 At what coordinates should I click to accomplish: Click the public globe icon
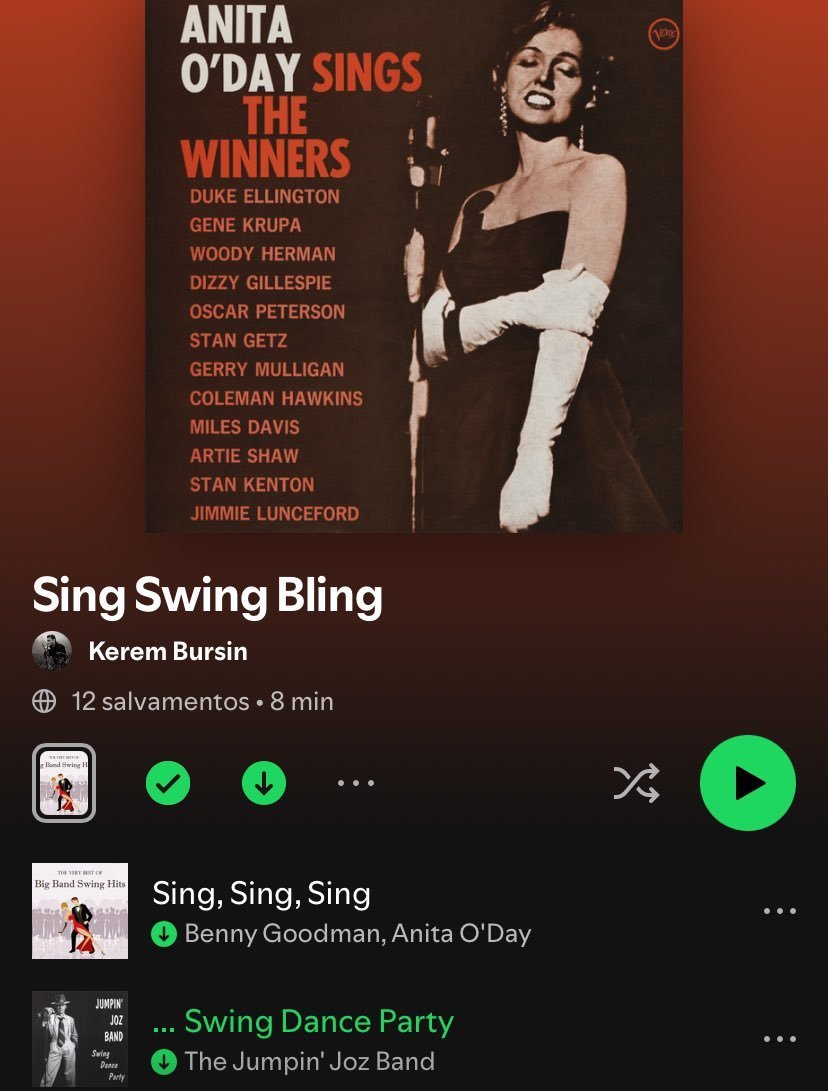(44, 701)
